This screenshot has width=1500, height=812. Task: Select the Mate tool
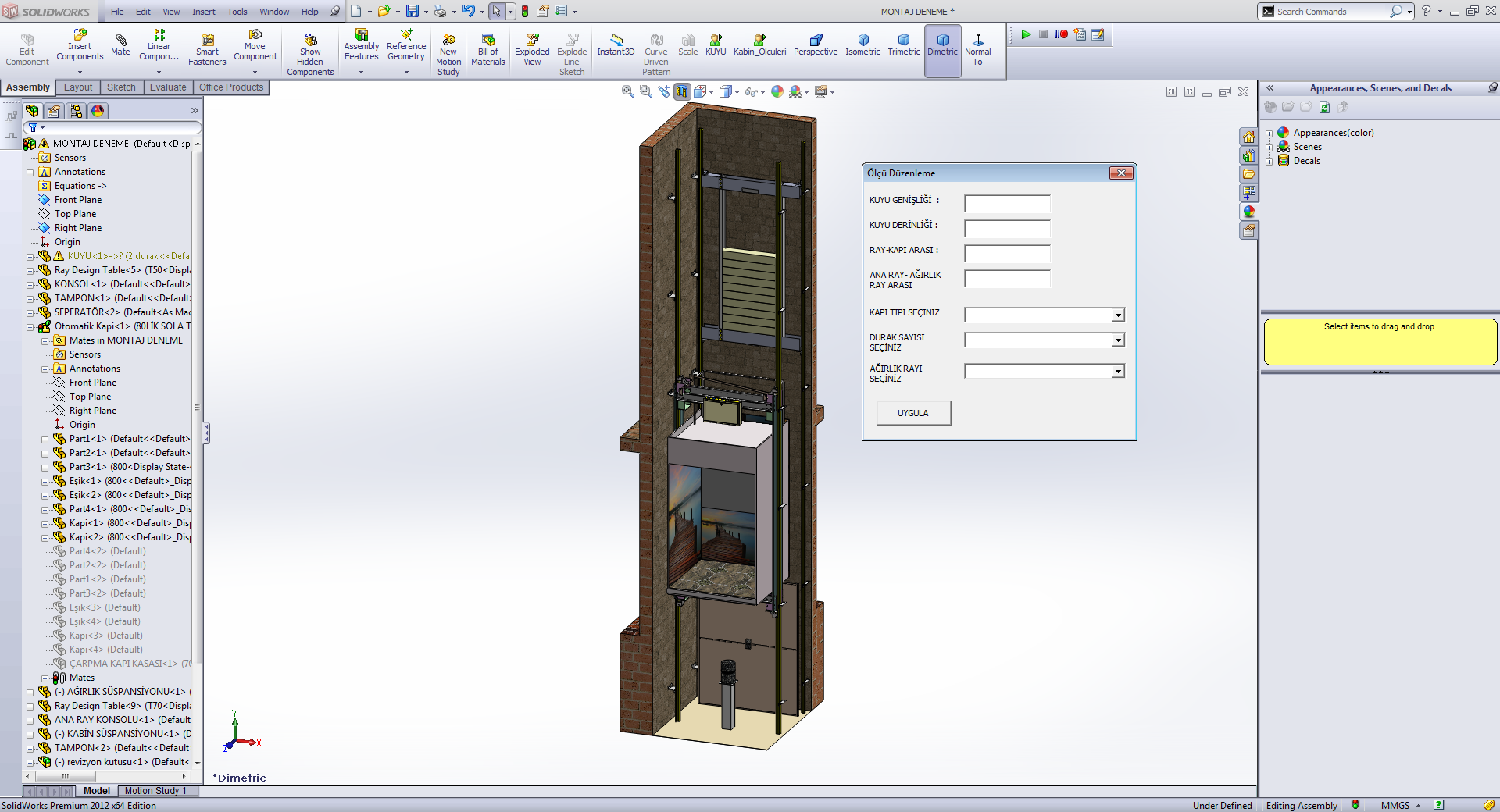(120, 45)
